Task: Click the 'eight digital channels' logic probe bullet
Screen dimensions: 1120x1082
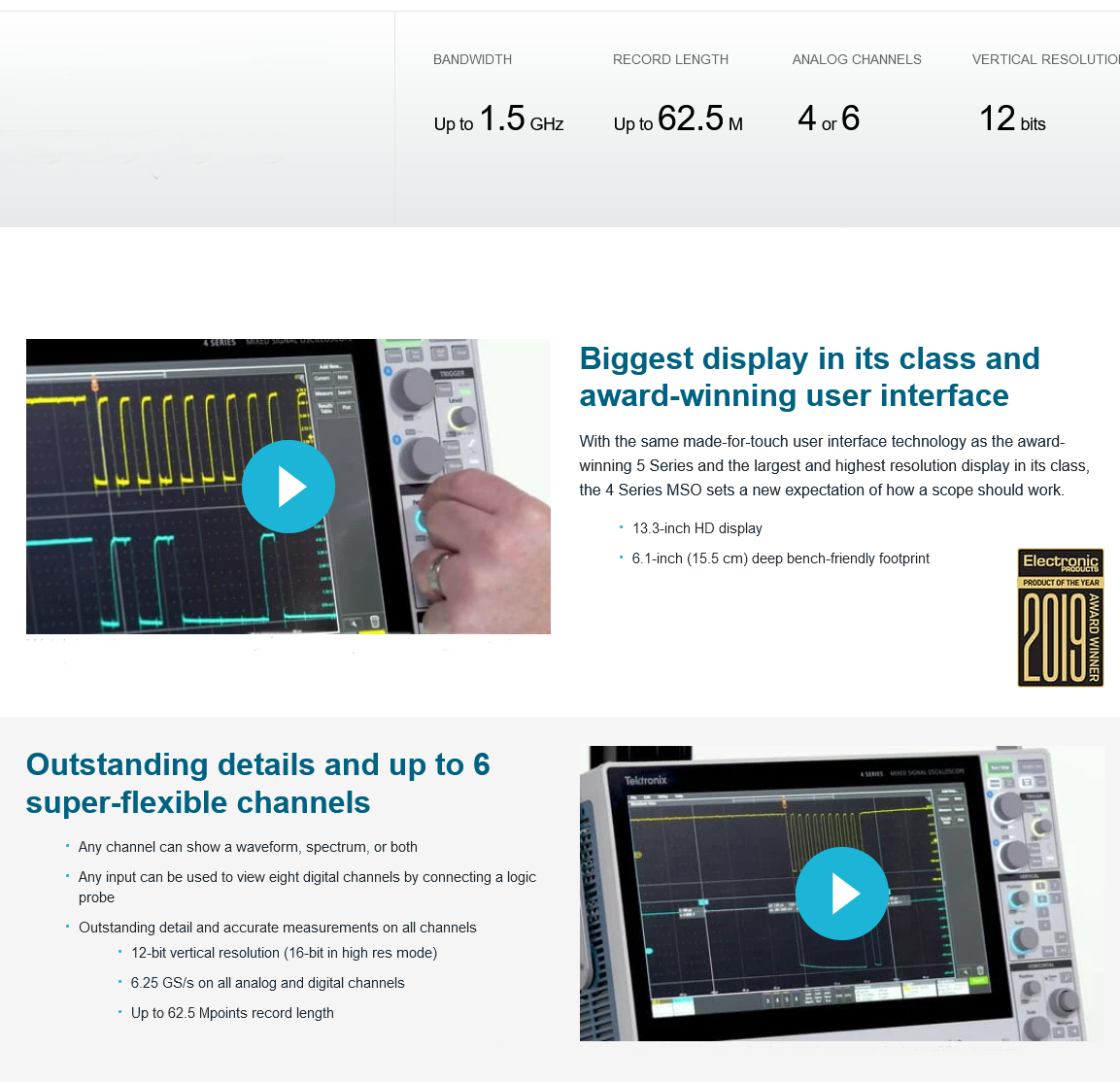Action: tap(307, 887)
